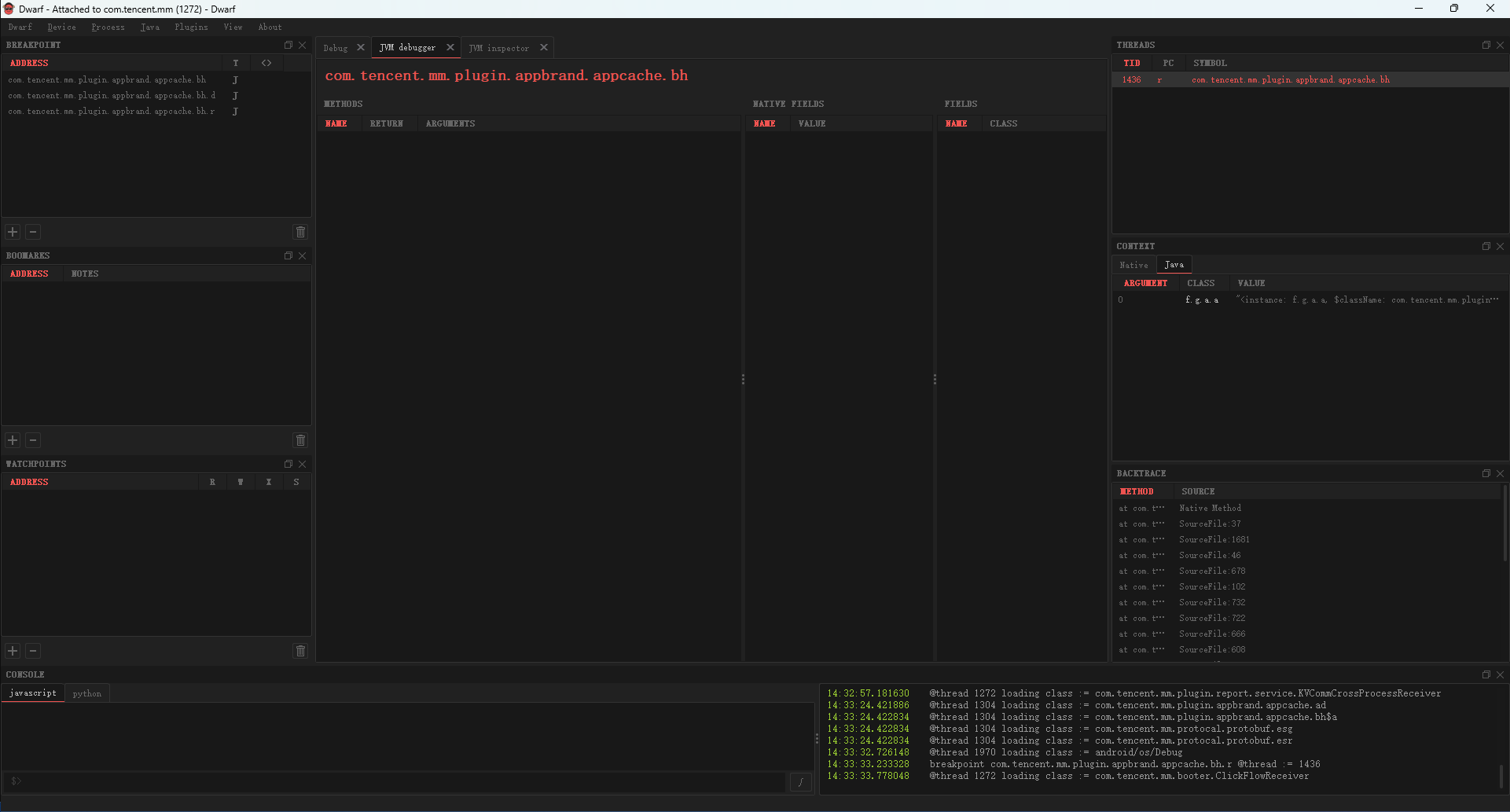The image size is (1510, 812).
Task: Close the Bookmarks panel
Action: tap(303, 255)
